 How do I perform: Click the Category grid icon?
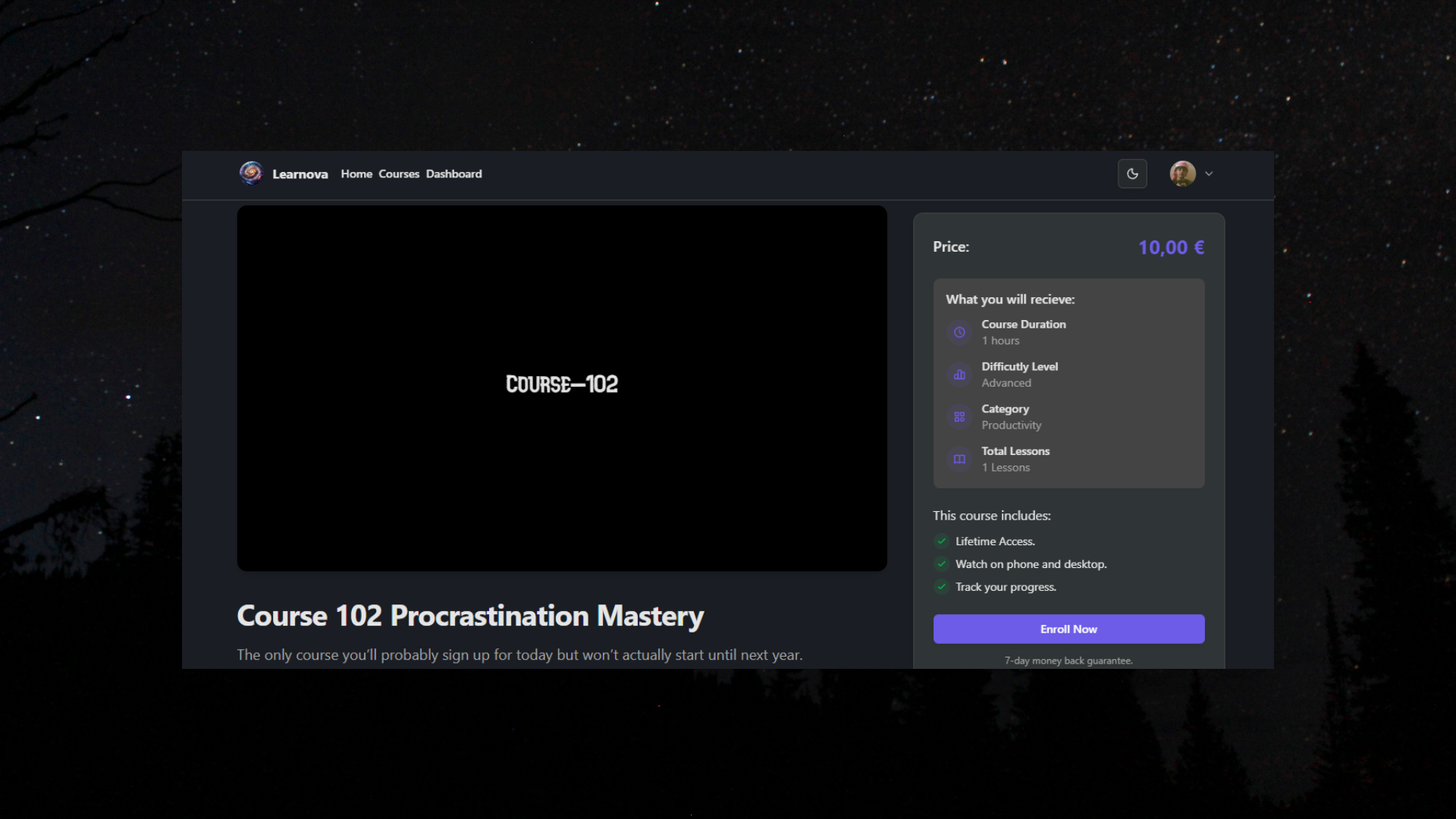tap(959, 417)
